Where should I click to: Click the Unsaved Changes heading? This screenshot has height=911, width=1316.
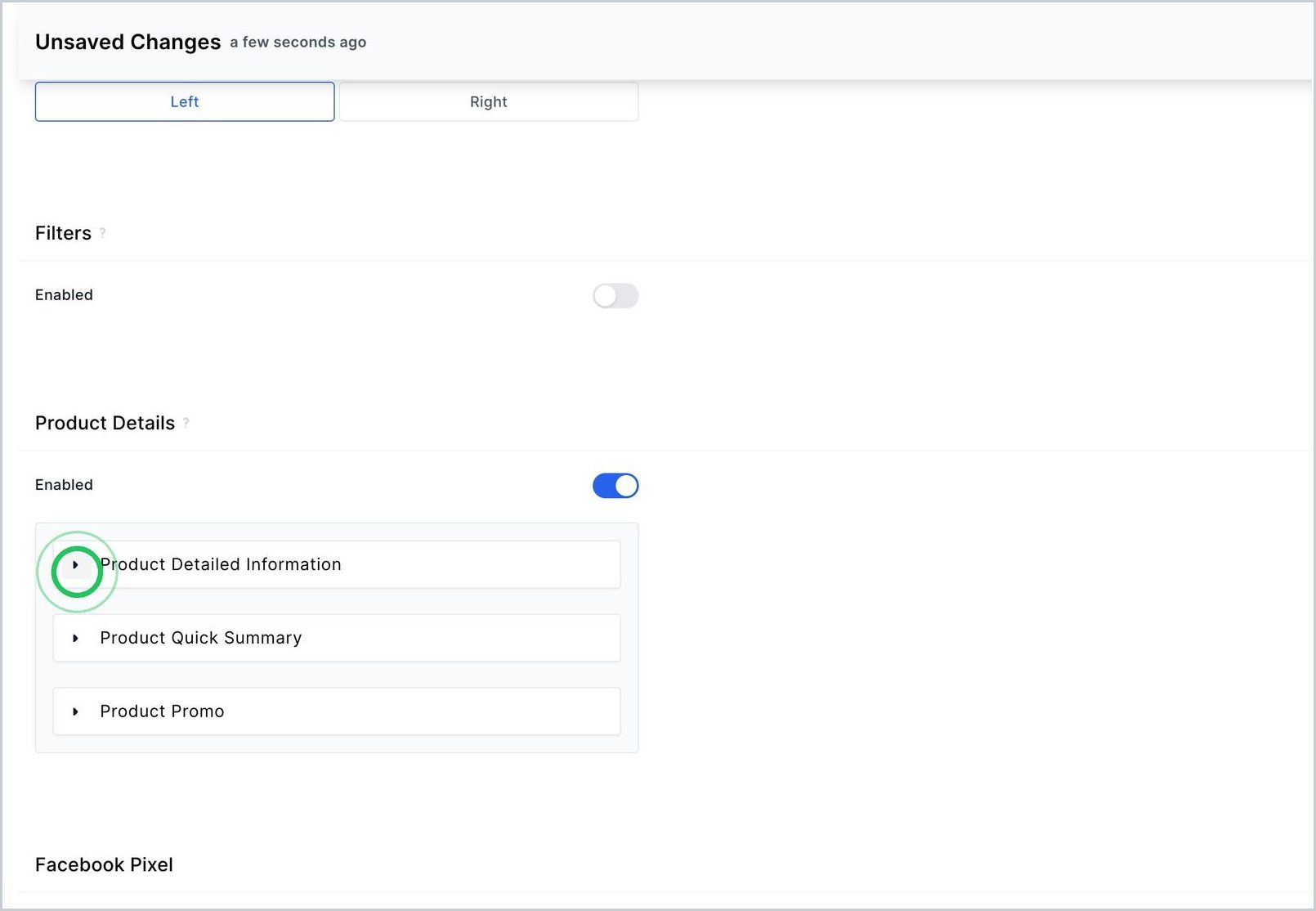coord(128,42)
